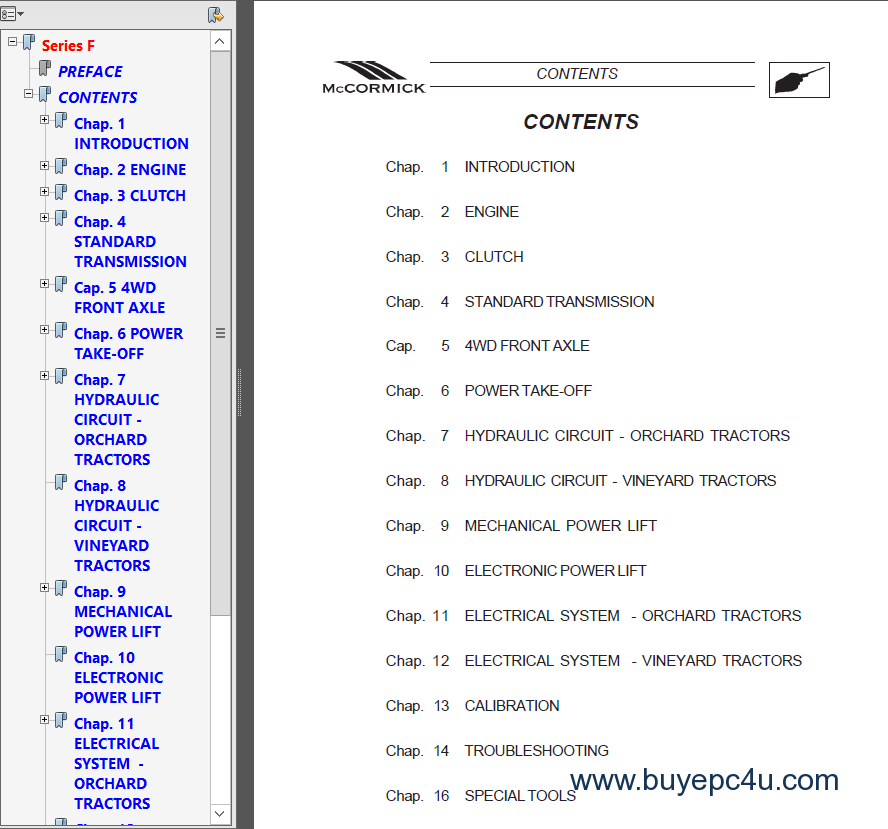Click HYDRAULIC CIRCUIT - VINEYARD TRACTORS page entry
This screenshot has width=888, height=829.
620,481
